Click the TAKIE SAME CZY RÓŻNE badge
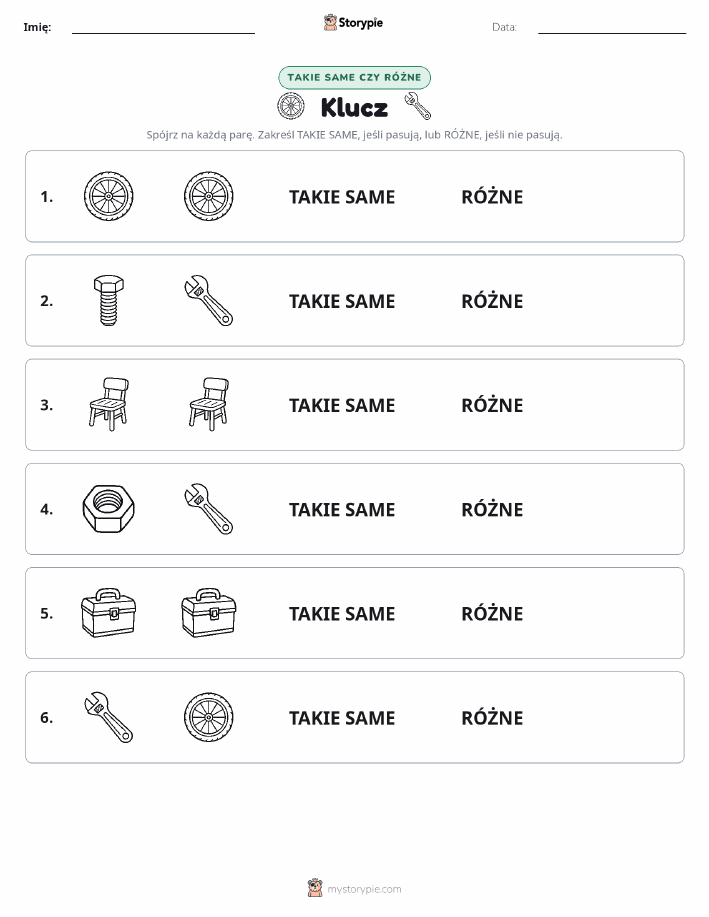The width and height of the screenshot is (709, 917). point(354,77)
